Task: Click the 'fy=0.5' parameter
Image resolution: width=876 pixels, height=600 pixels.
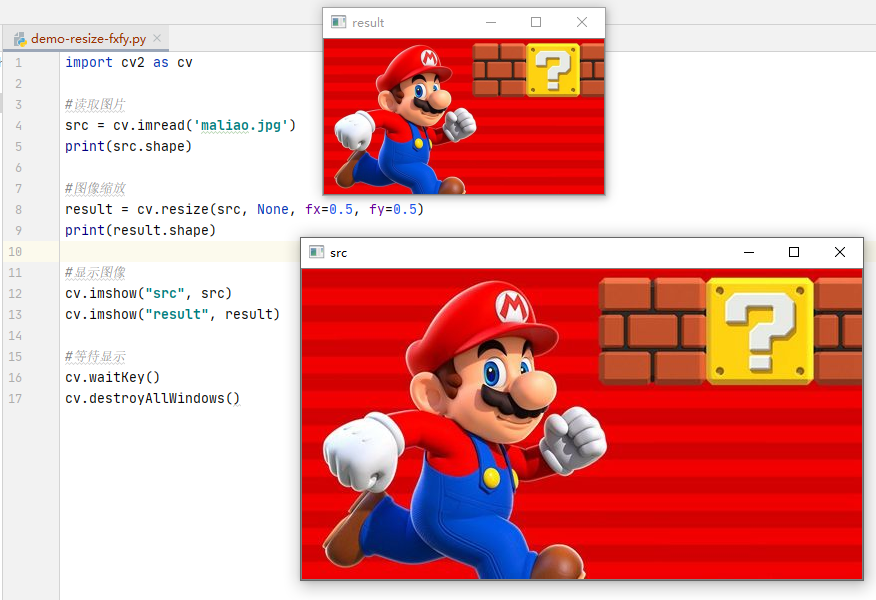Action: 393,209
